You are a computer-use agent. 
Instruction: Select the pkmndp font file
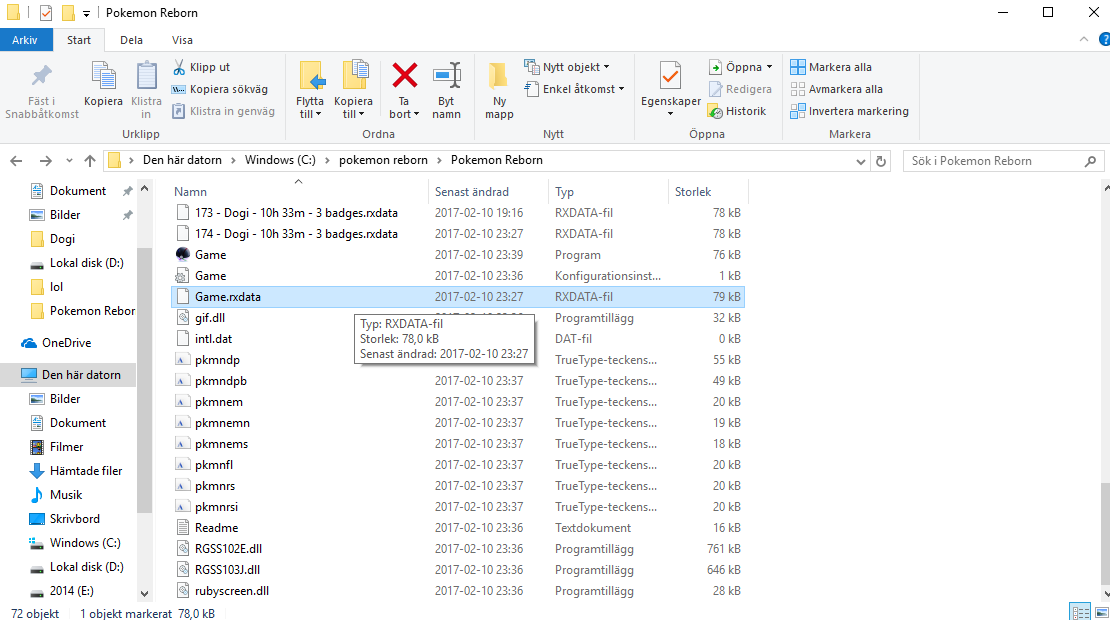coord(458,360)
